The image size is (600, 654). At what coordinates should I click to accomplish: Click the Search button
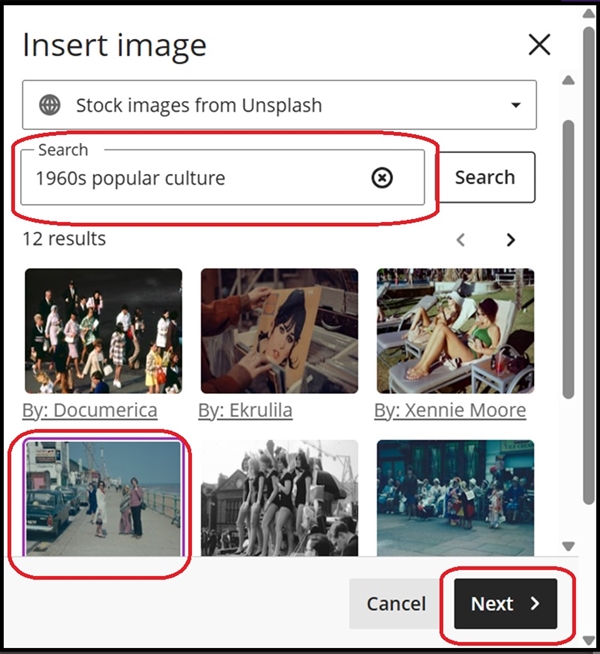[485, 178]
